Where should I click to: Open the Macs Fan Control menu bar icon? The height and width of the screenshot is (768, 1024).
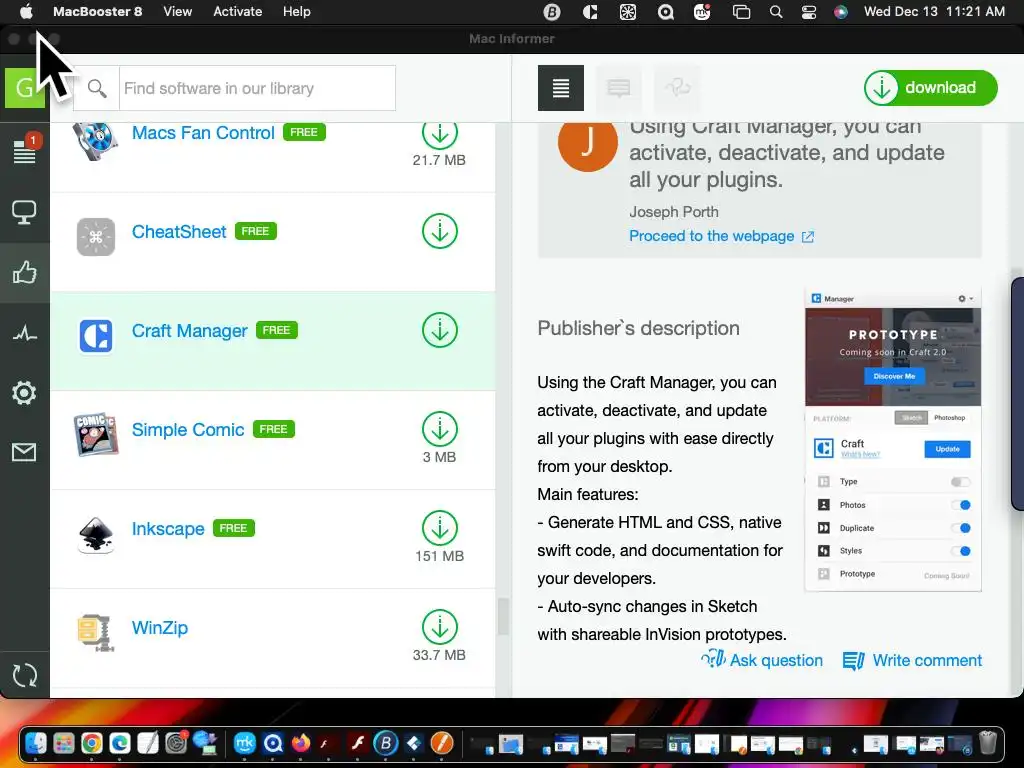[x=628, y=12]
